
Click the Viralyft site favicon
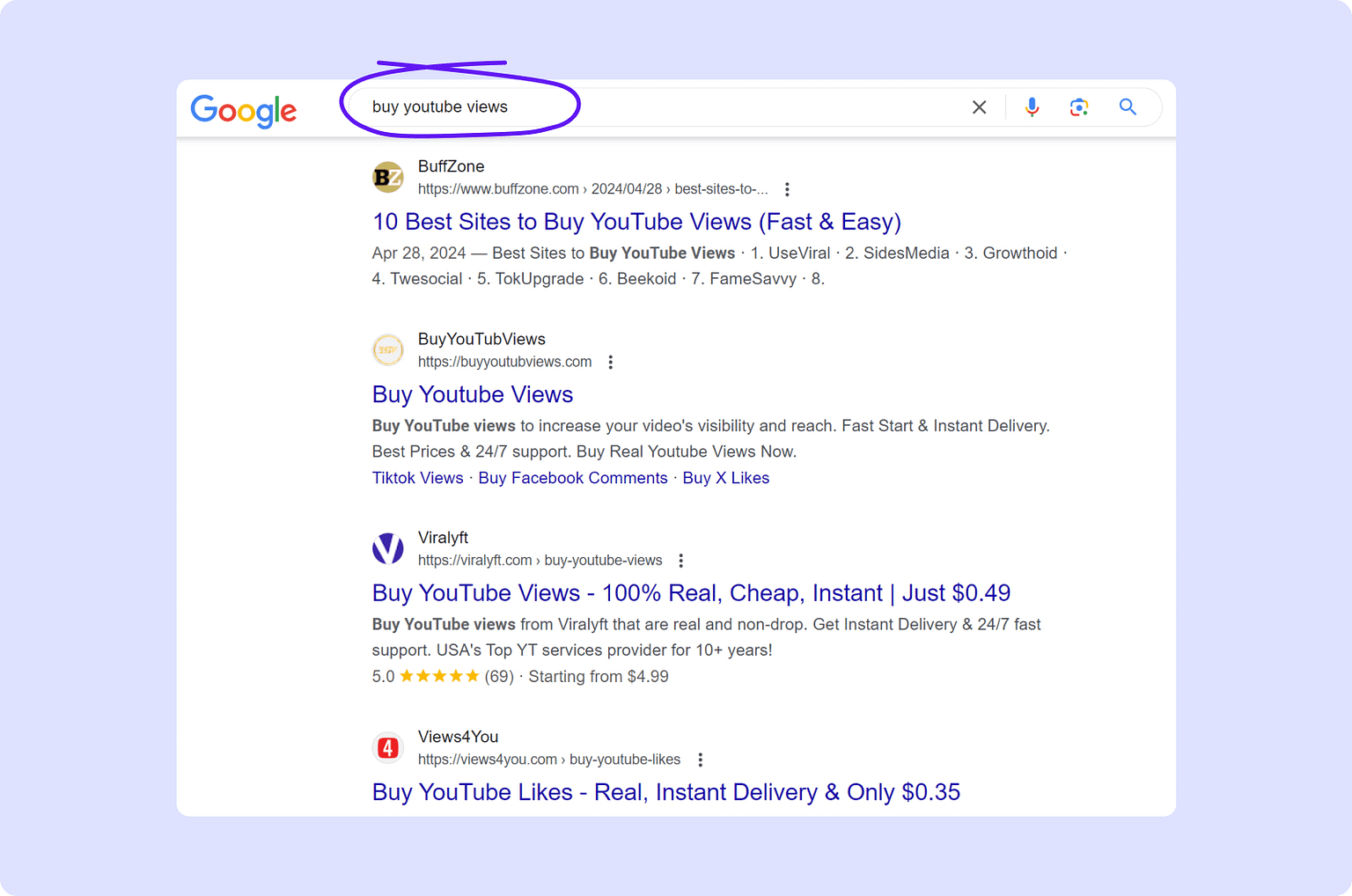tap(388, 548)
